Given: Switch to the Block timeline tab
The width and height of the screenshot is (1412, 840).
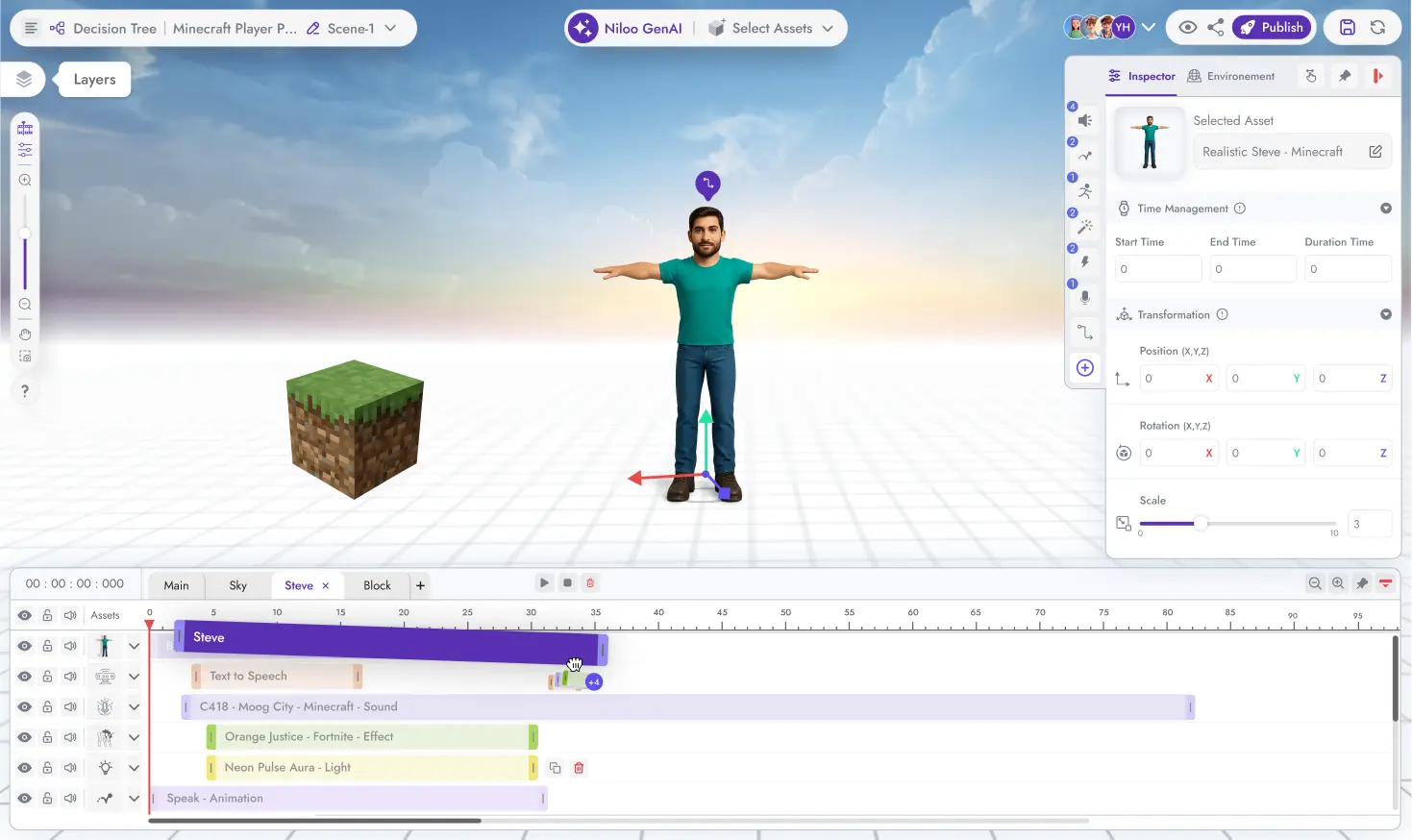Looking at the screenshot, I should pos(377,585).
